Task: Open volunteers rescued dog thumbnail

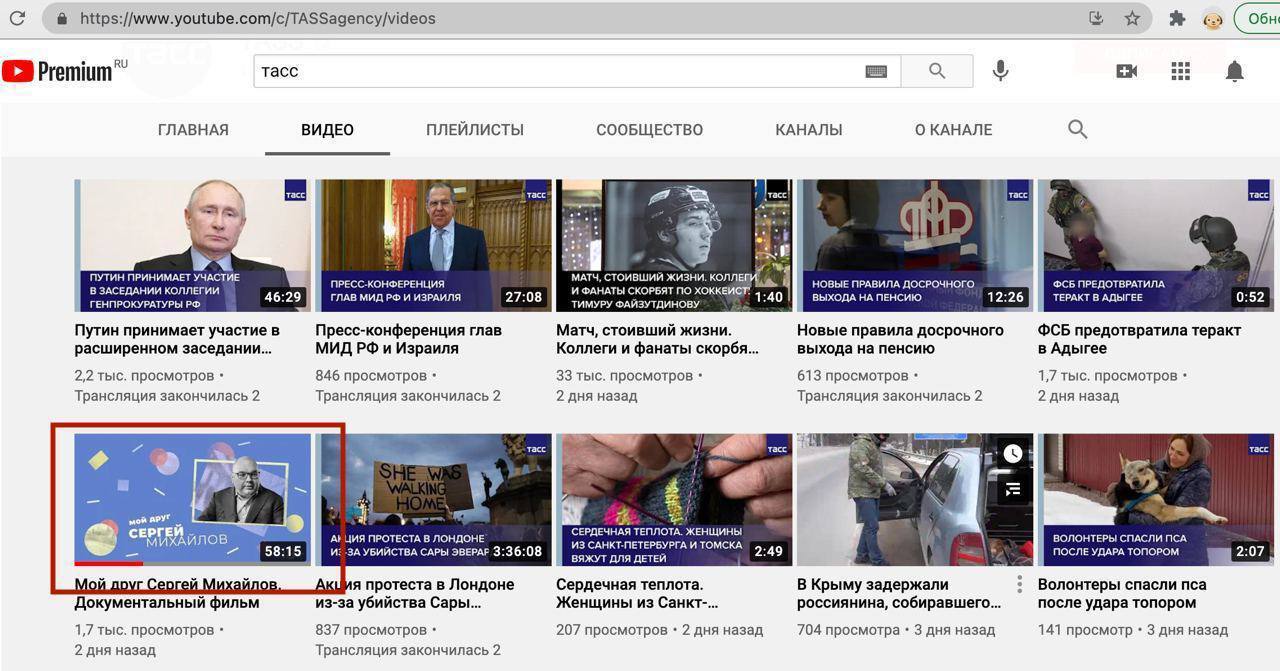Action: click(x=1156, y=500)
